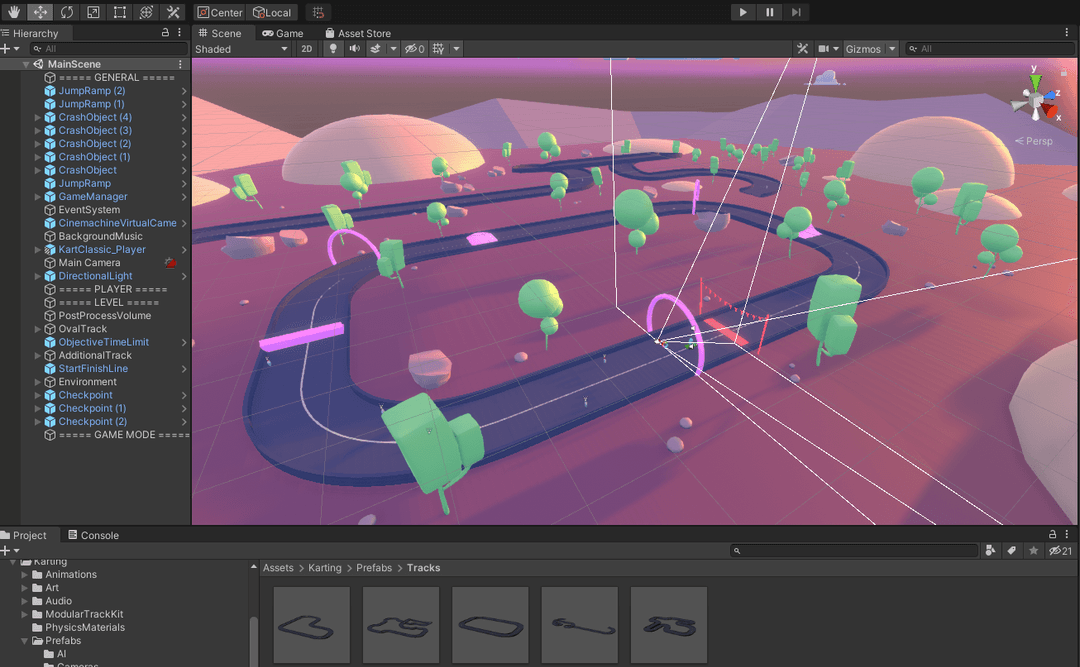Open the Console tab
Screen dimensions: 1080x667
click(93, 535)
